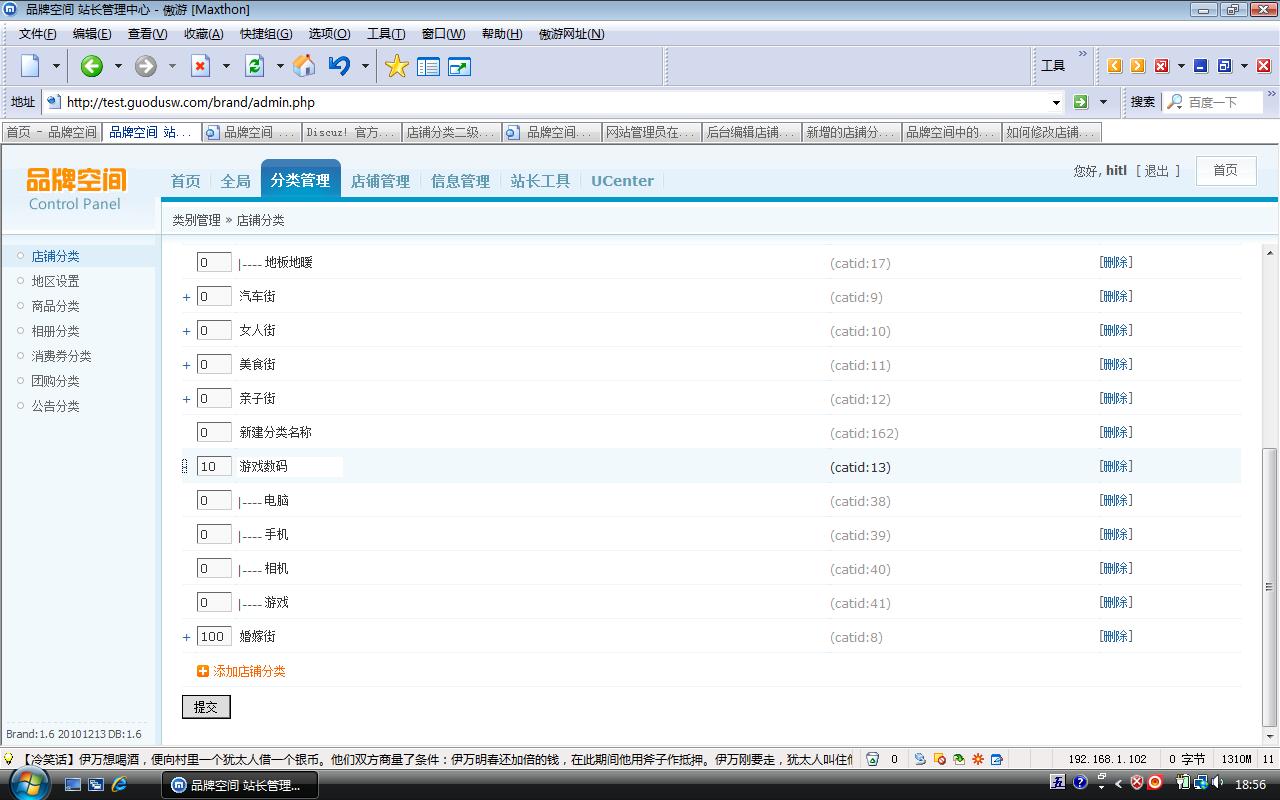Delete the 手机 subcategory via its 删除 link
The image size is (1280, 800).
1116,535
